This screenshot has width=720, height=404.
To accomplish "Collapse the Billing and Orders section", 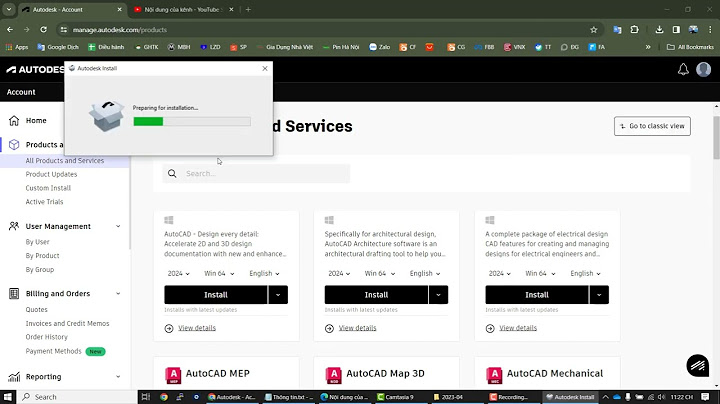I will pyautogui.click(x=118, y=294).
